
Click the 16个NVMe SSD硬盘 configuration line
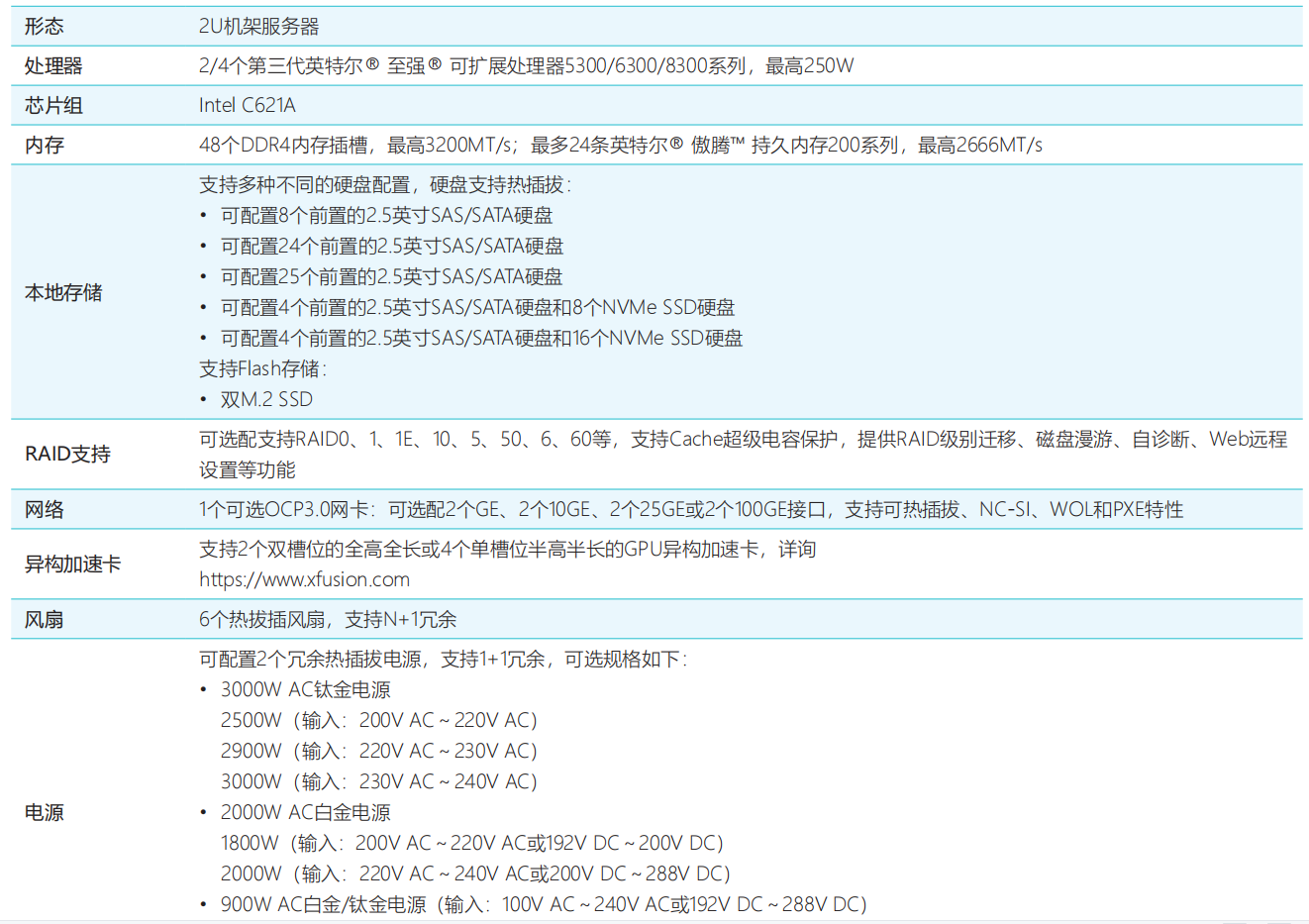click(x=481, y=338)
